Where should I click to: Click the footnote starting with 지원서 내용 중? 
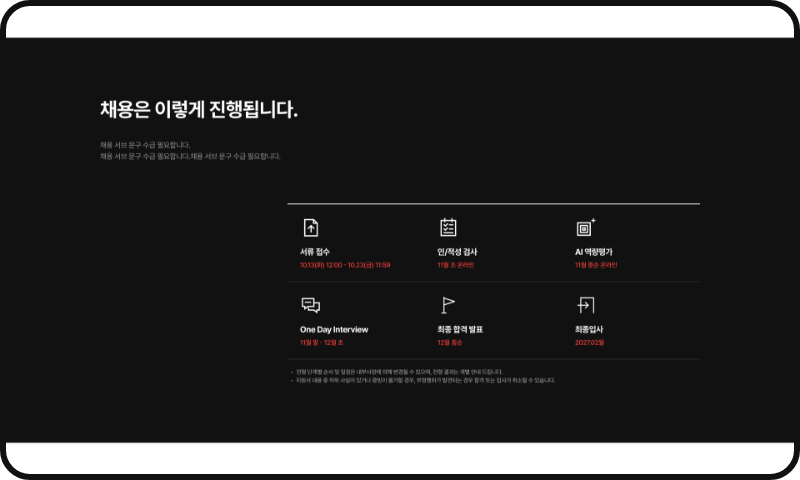click(x=425, y=381)
